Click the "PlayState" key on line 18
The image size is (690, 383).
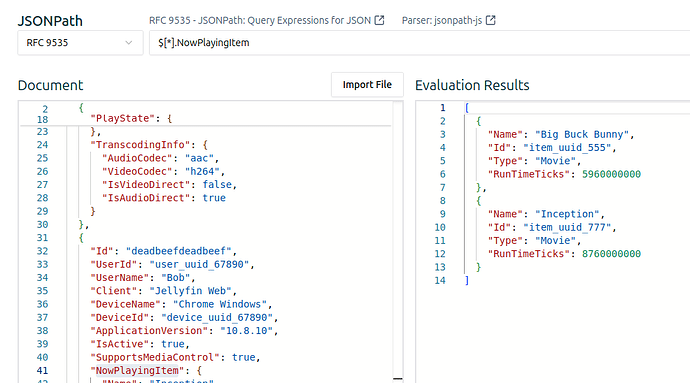coord(122,118)
